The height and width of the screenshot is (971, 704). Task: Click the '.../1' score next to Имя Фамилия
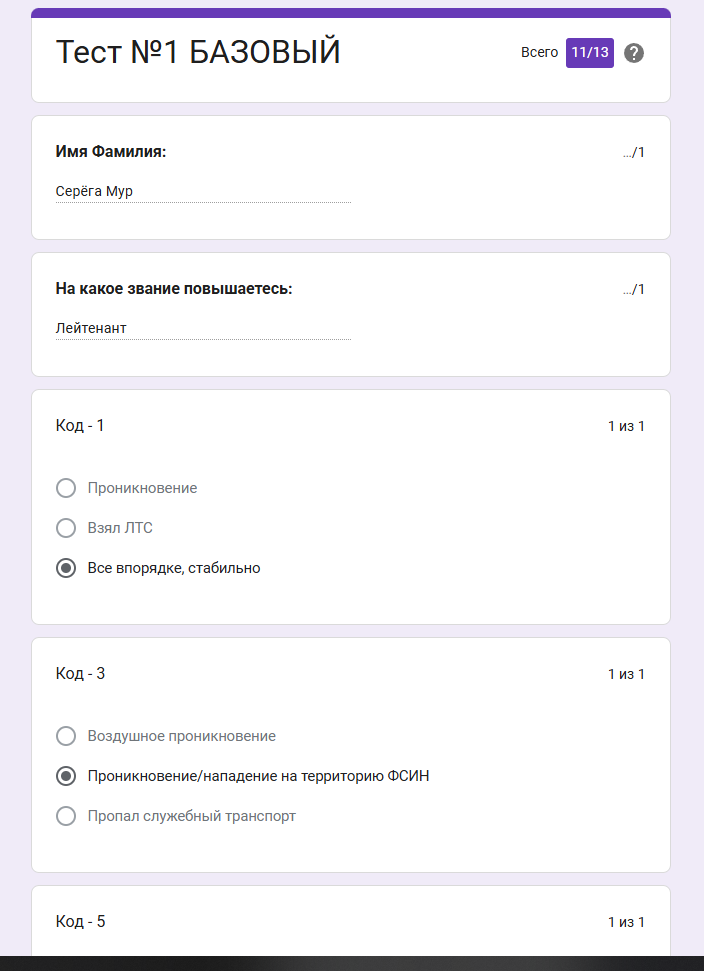[632, 153]
